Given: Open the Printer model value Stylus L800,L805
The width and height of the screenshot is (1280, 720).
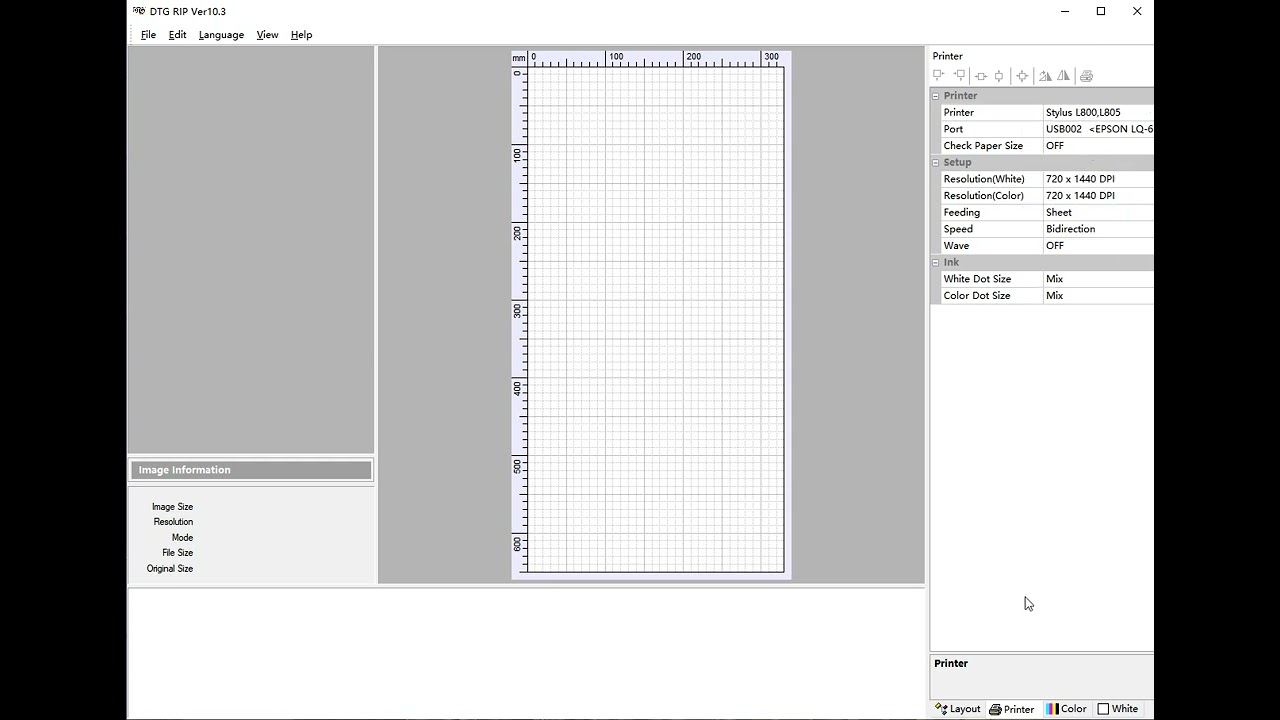Looking at the screenshot, I should [1098, 112].
